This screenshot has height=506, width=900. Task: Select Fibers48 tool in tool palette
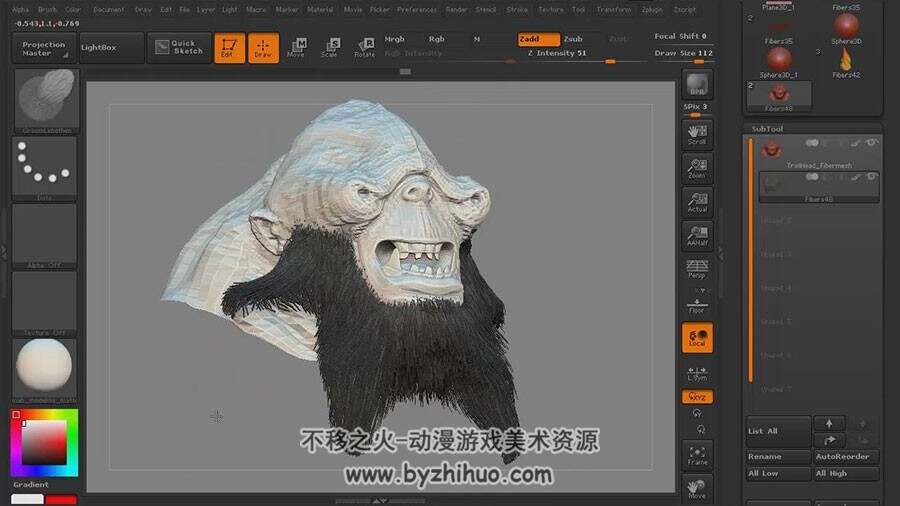pyautogui.click(x=779, y=96)
